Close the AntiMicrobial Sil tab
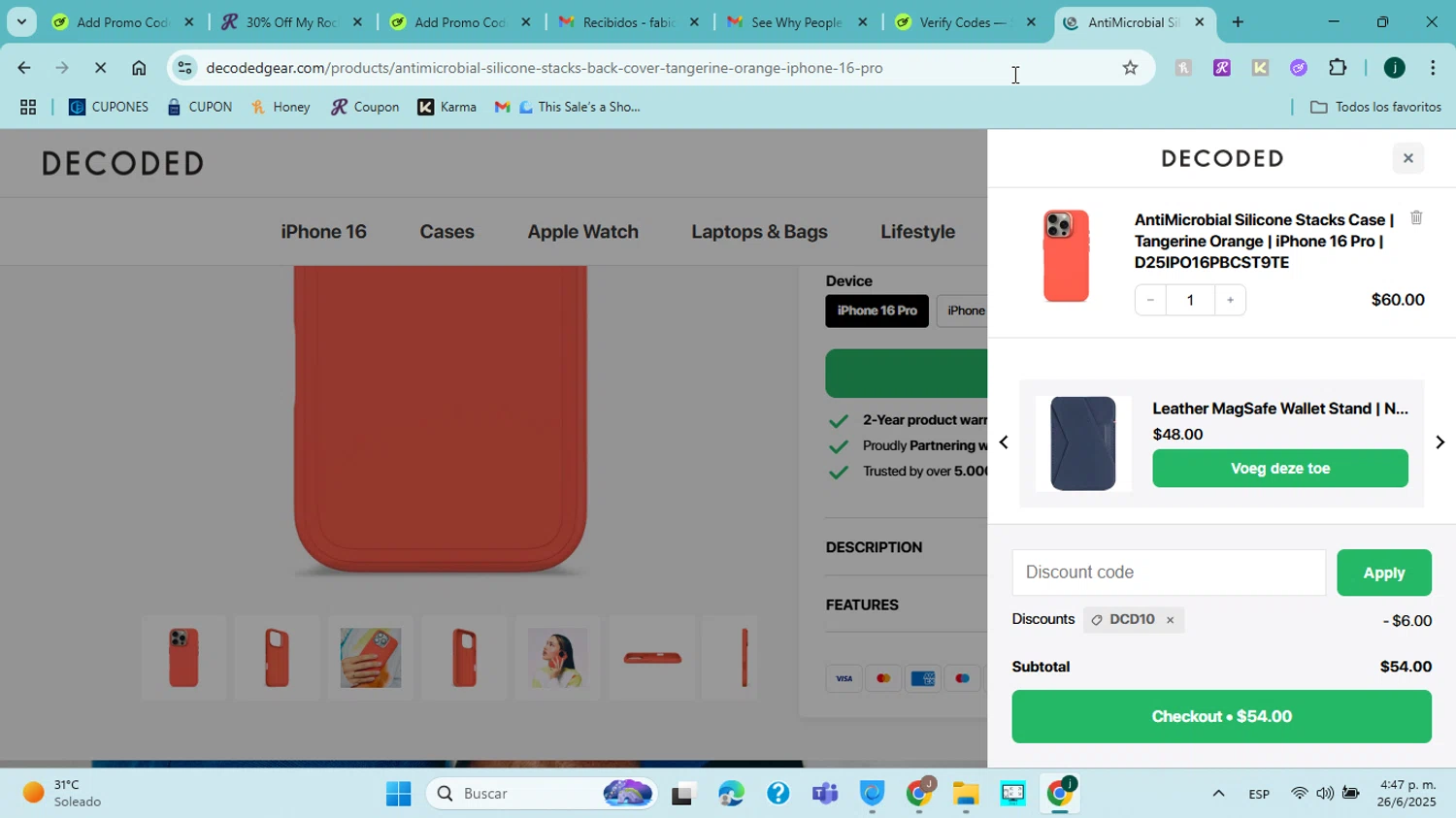The width and height of the screenshot is (1456, 818). [1199, 22]
